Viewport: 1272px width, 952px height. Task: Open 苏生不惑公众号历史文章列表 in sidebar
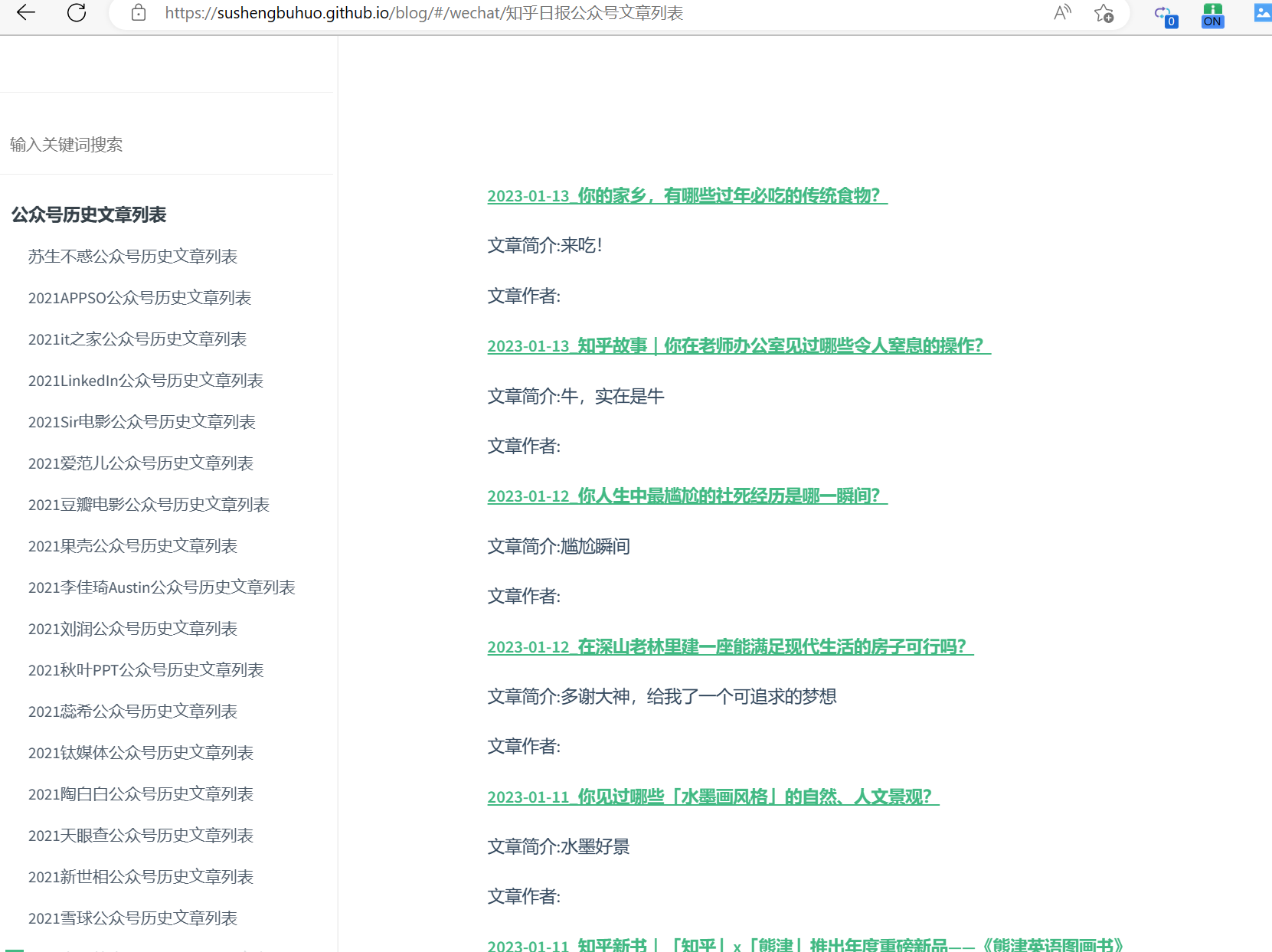pyautogui.click(x=132, y=257)
